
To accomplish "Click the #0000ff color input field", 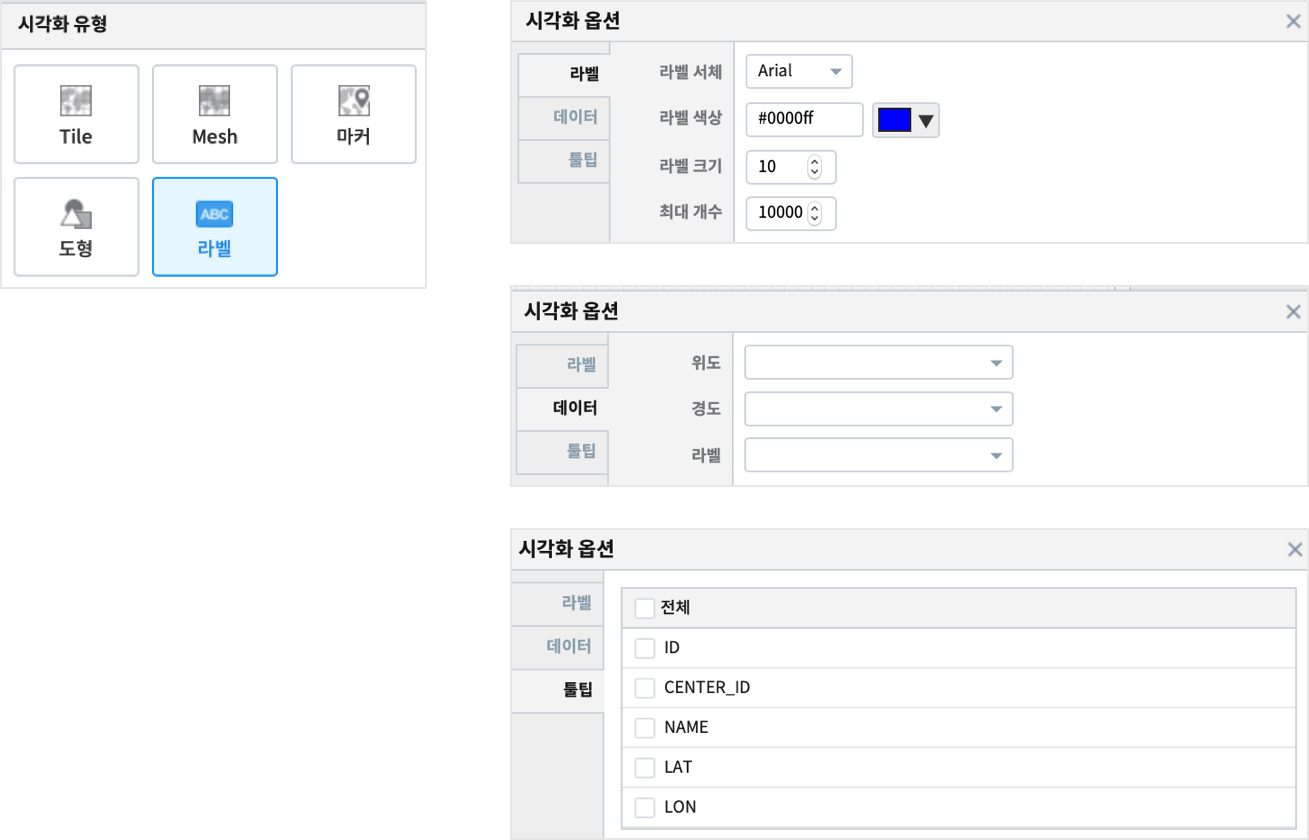I will click(x=805, y=119).
